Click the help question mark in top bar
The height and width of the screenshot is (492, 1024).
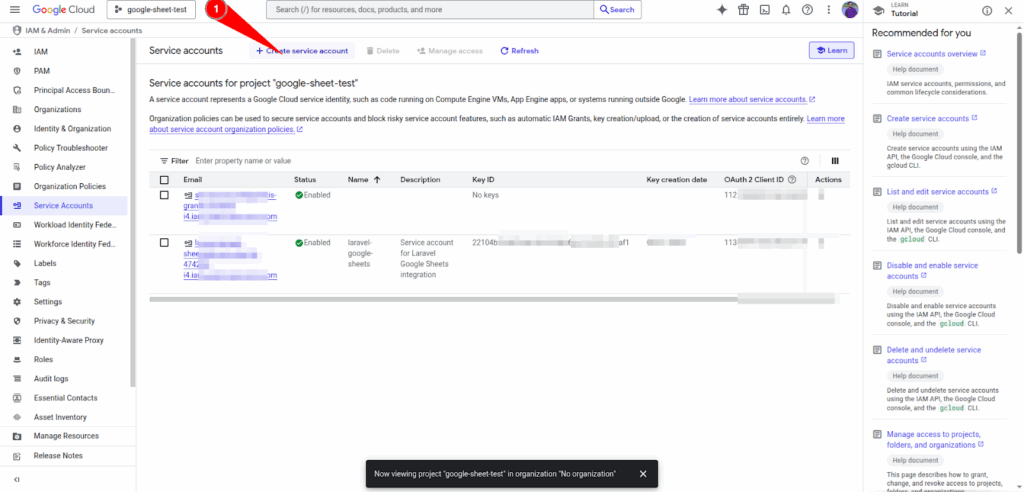click(x=806, y=10)
